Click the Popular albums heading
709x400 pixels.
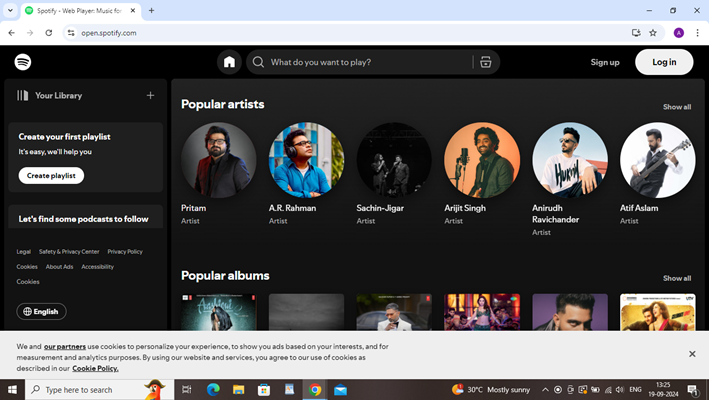[225, 276]
